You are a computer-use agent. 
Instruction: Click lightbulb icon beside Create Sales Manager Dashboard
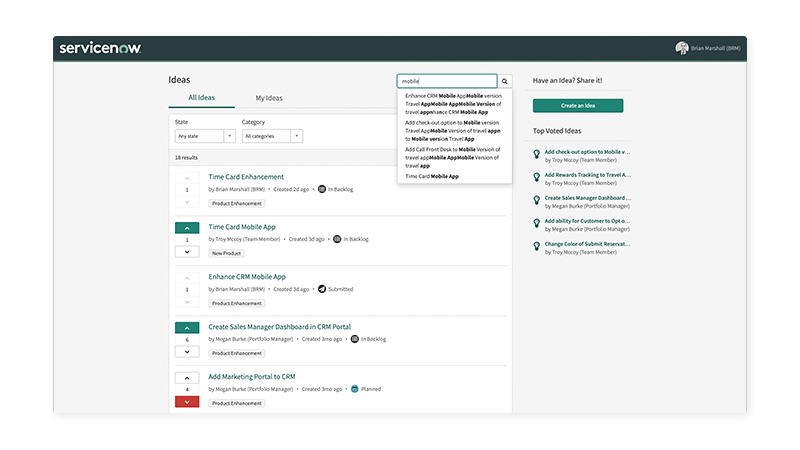[536, 199]
